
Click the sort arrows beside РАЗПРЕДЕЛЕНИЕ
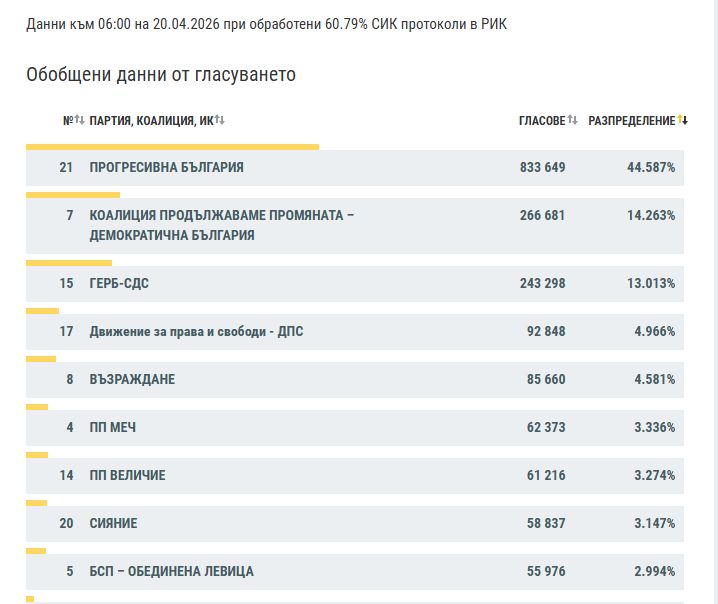pyautogui.click(x=682, y=120)
